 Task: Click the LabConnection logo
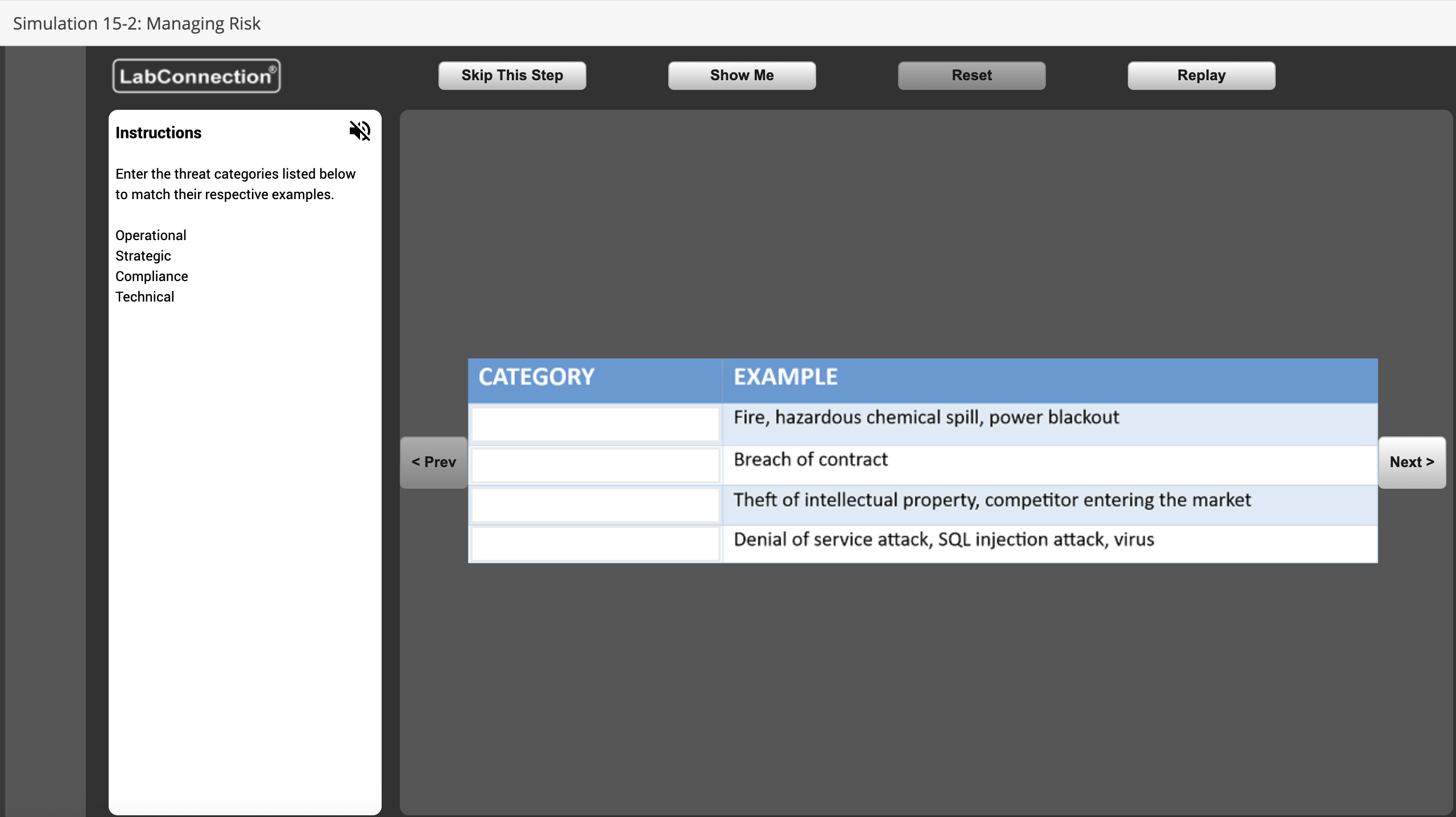pyautogui.click(x=196, y=76)
